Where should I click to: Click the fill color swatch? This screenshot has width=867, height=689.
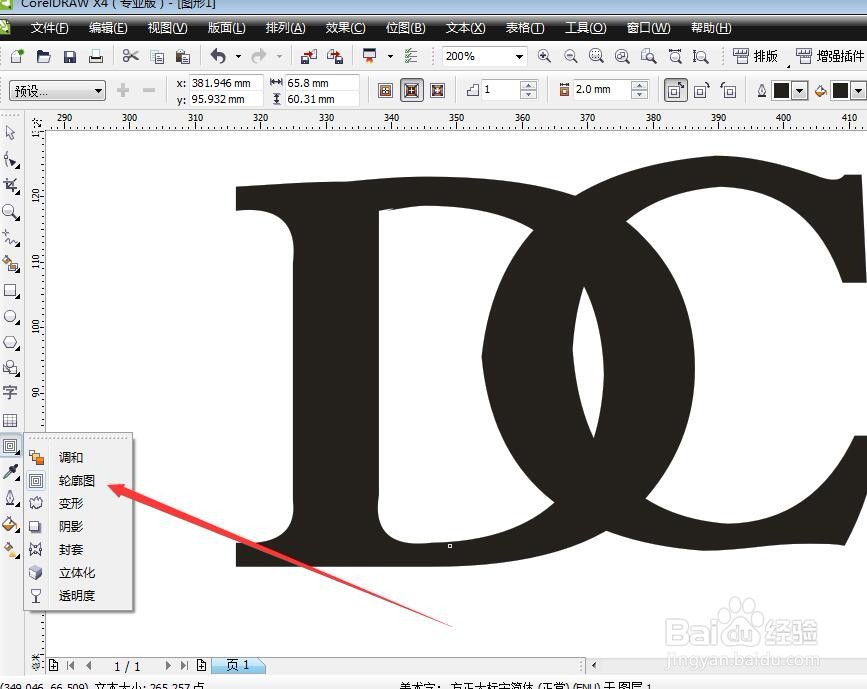(x=840, y=91)
